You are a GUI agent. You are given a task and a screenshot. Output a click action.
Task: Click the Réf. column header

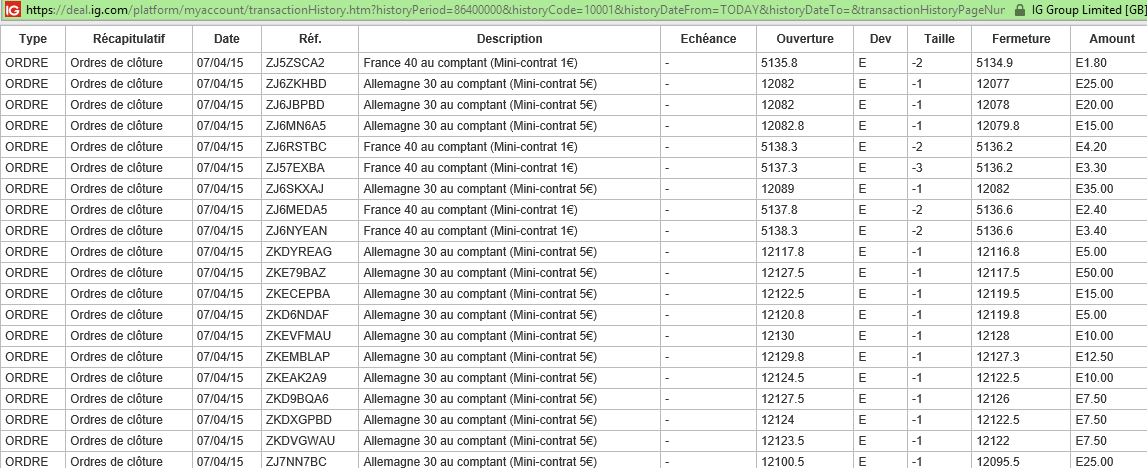[309, 39]
